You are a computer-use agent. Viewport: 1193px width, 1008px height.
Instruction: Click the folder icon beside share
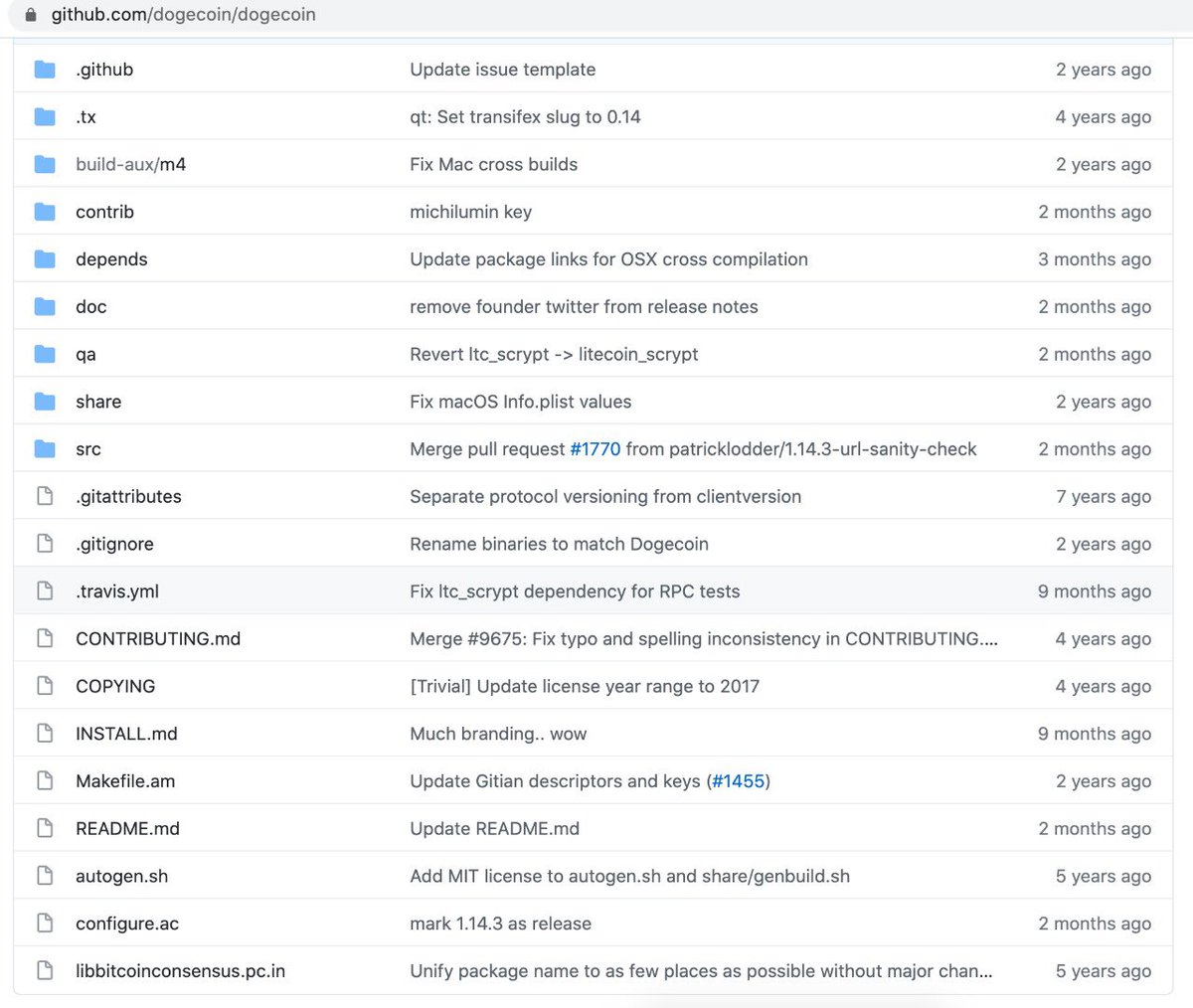[45, 402]
